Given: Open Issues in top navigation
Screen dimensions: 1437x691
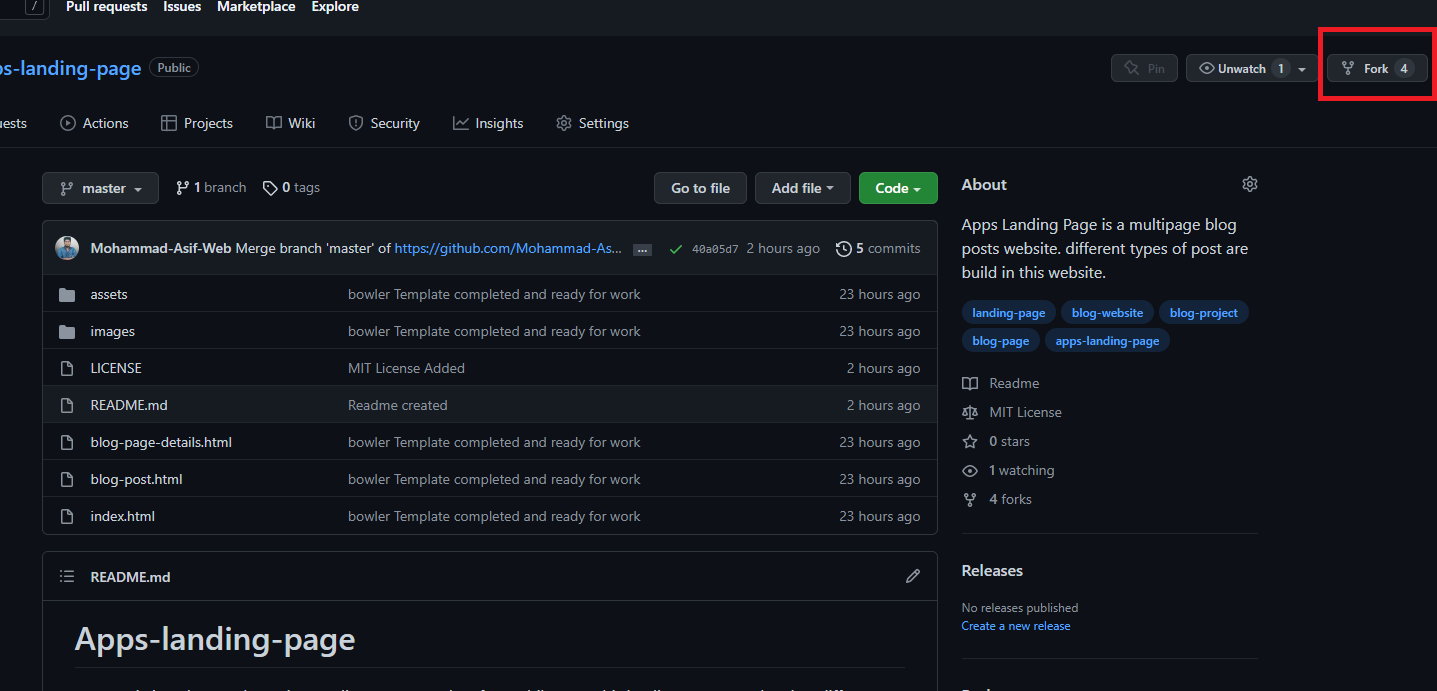Looking at the screenshot, I should pyautogui.click(x=182, y=7).
